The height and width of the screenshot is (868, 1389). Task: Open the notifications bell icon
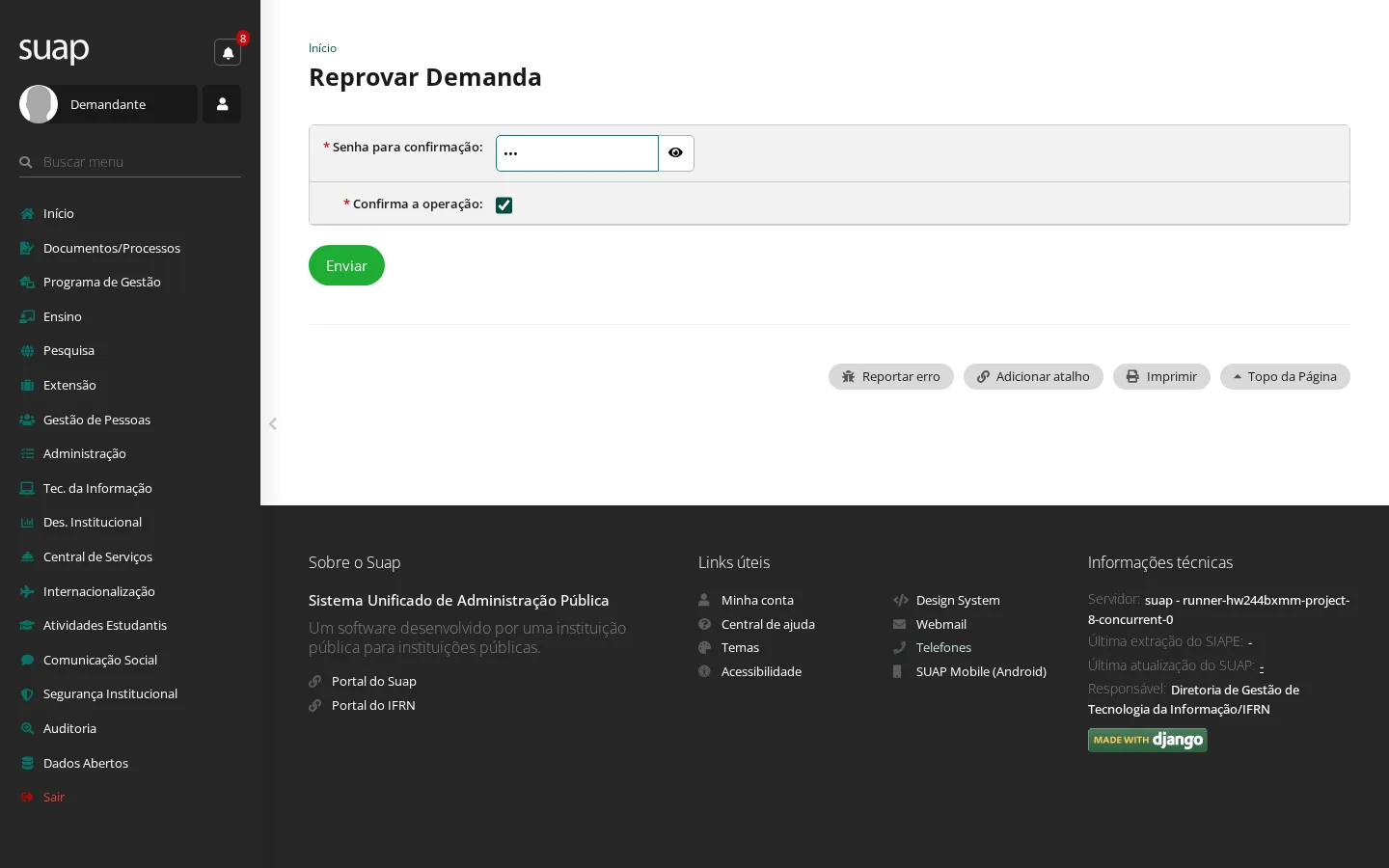click(x=228, y=52)
